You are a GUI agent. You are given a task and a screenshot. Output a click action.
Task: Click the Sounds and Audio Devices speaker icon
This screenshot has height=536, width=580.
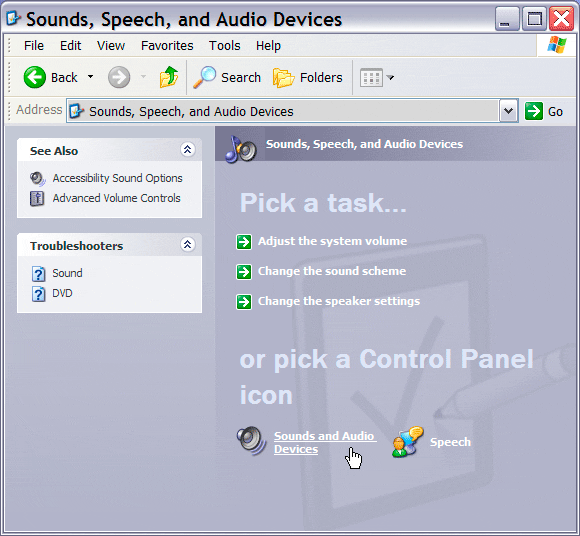[252, 441]
